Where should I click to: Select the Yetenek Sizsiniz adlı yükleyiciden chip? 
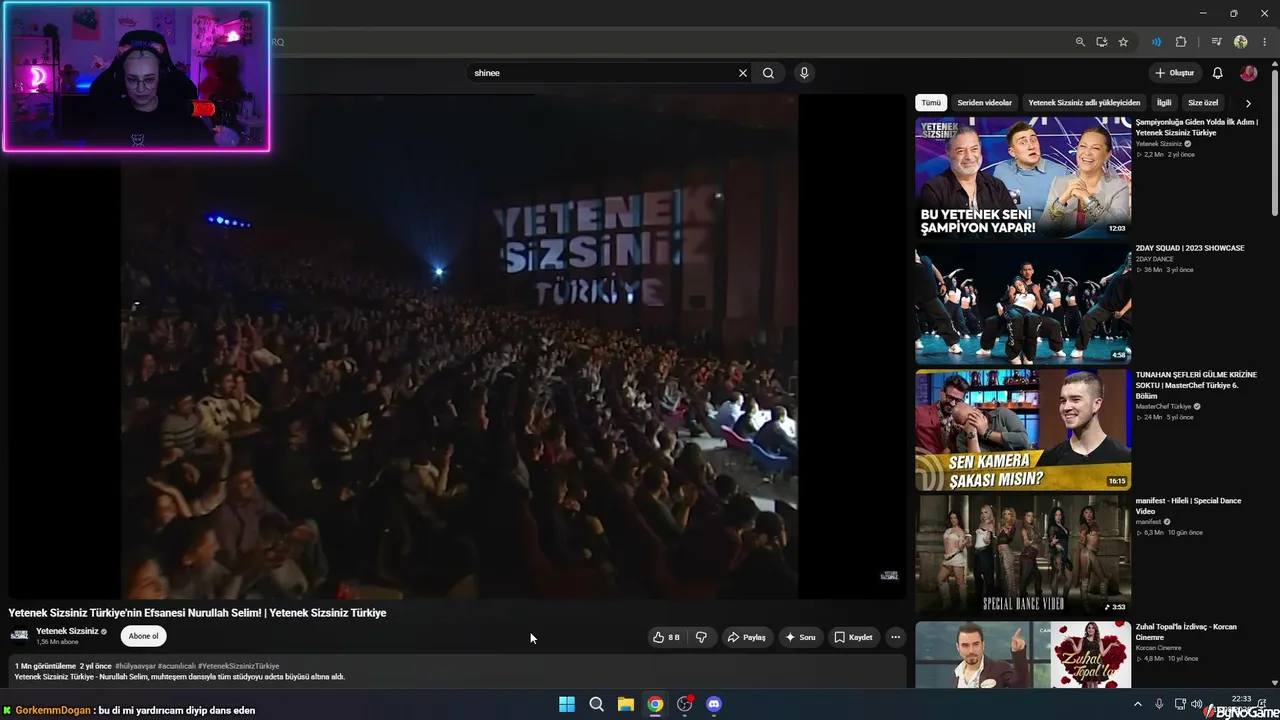point(1084,103)
